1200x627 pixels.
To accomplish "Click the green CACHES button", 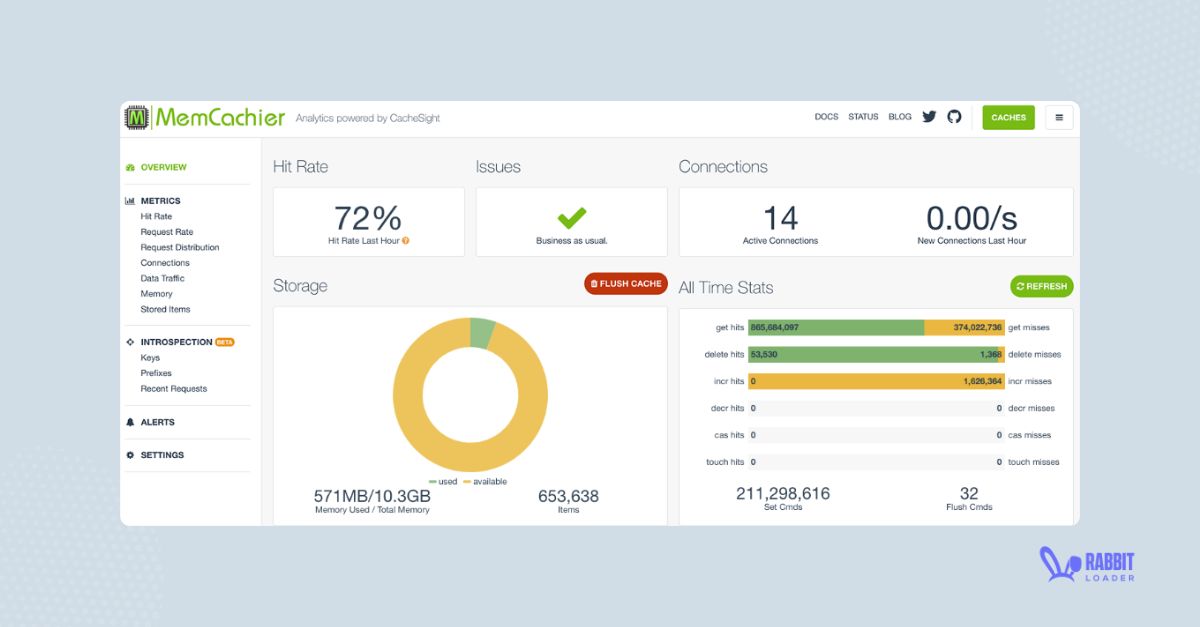I will pos(1008,117).
